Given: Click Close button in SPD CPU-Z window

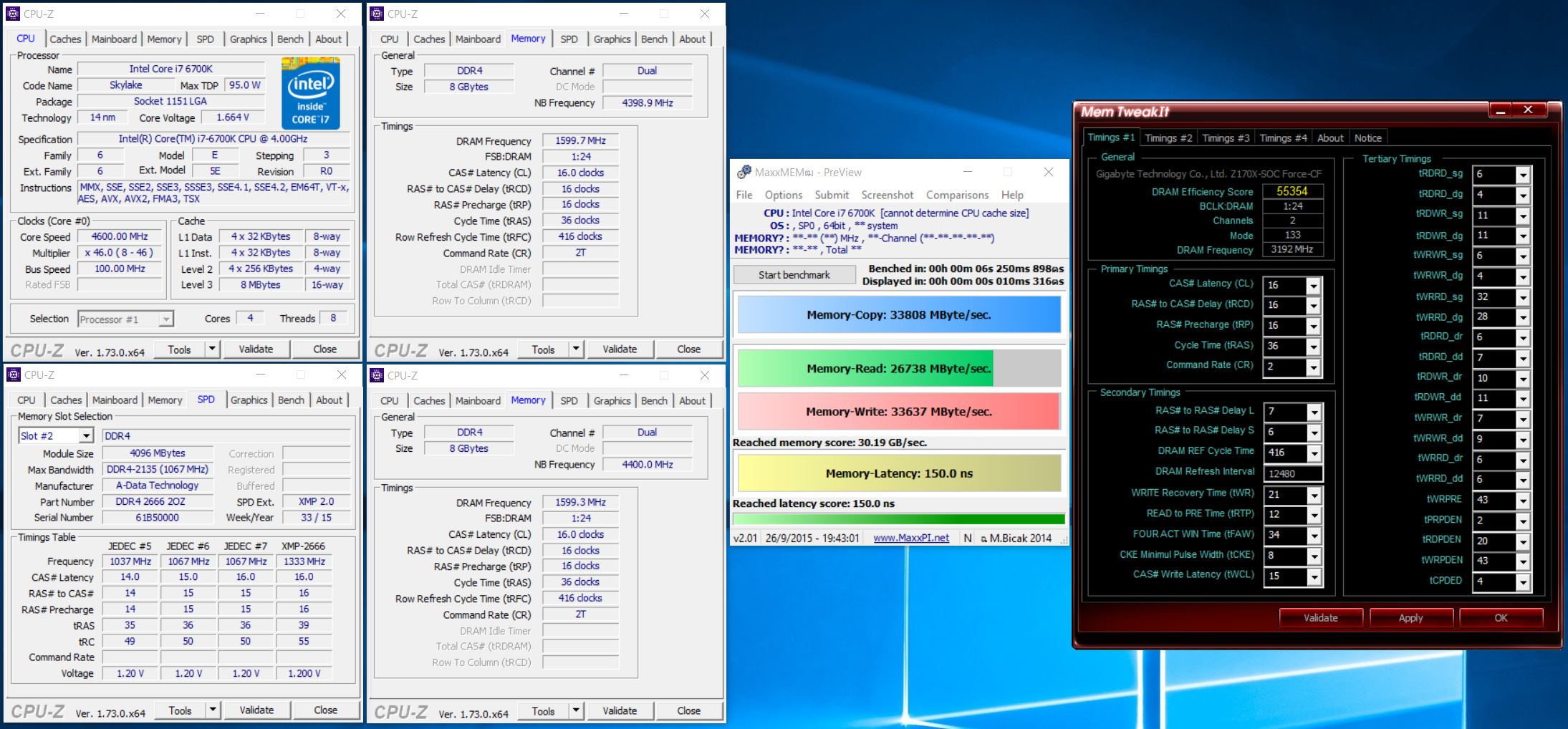Looking at the screenshot, I should 325,710.
